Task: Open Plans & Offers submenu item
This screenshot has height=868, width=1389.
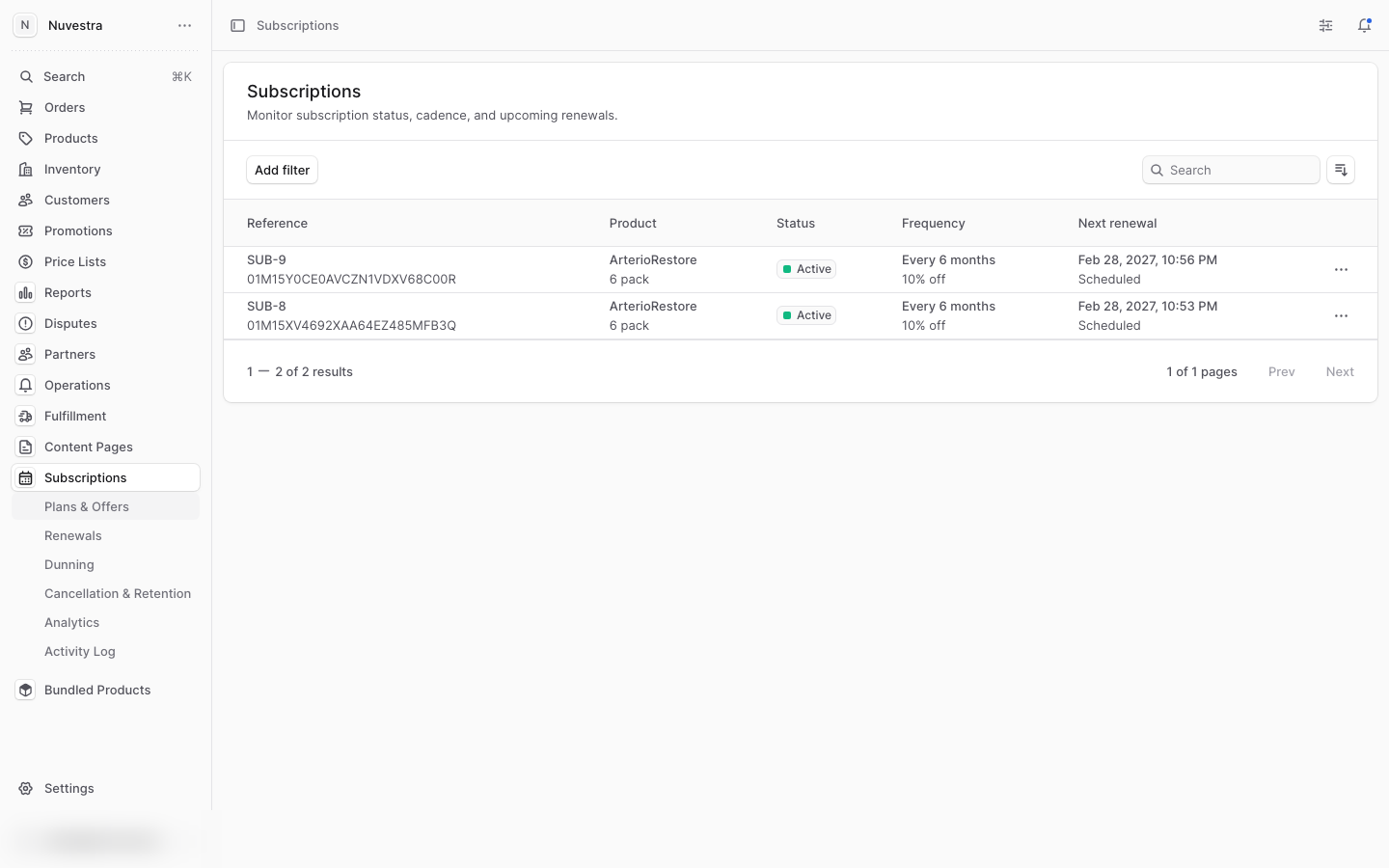Action: tap(105, 506)
